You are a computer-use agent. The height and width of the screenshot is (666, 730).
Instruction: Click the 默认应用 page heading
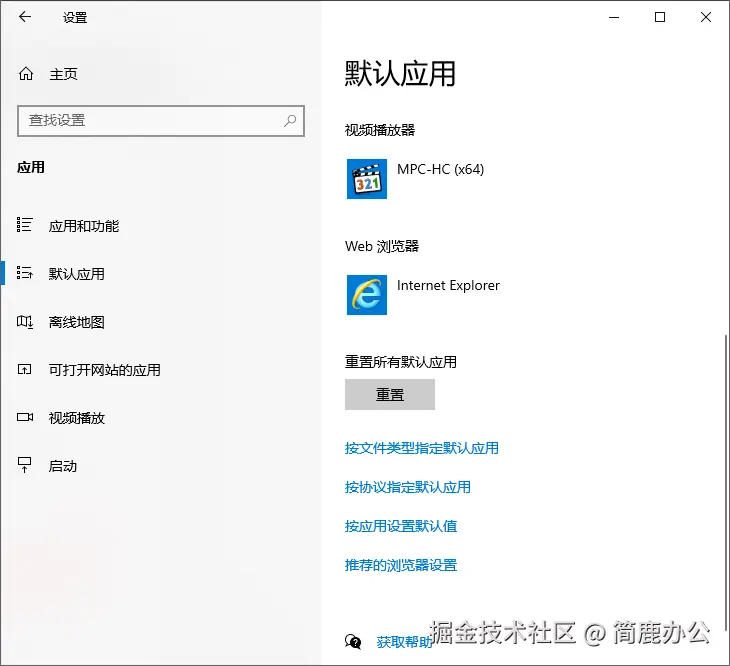click(400, 74)
